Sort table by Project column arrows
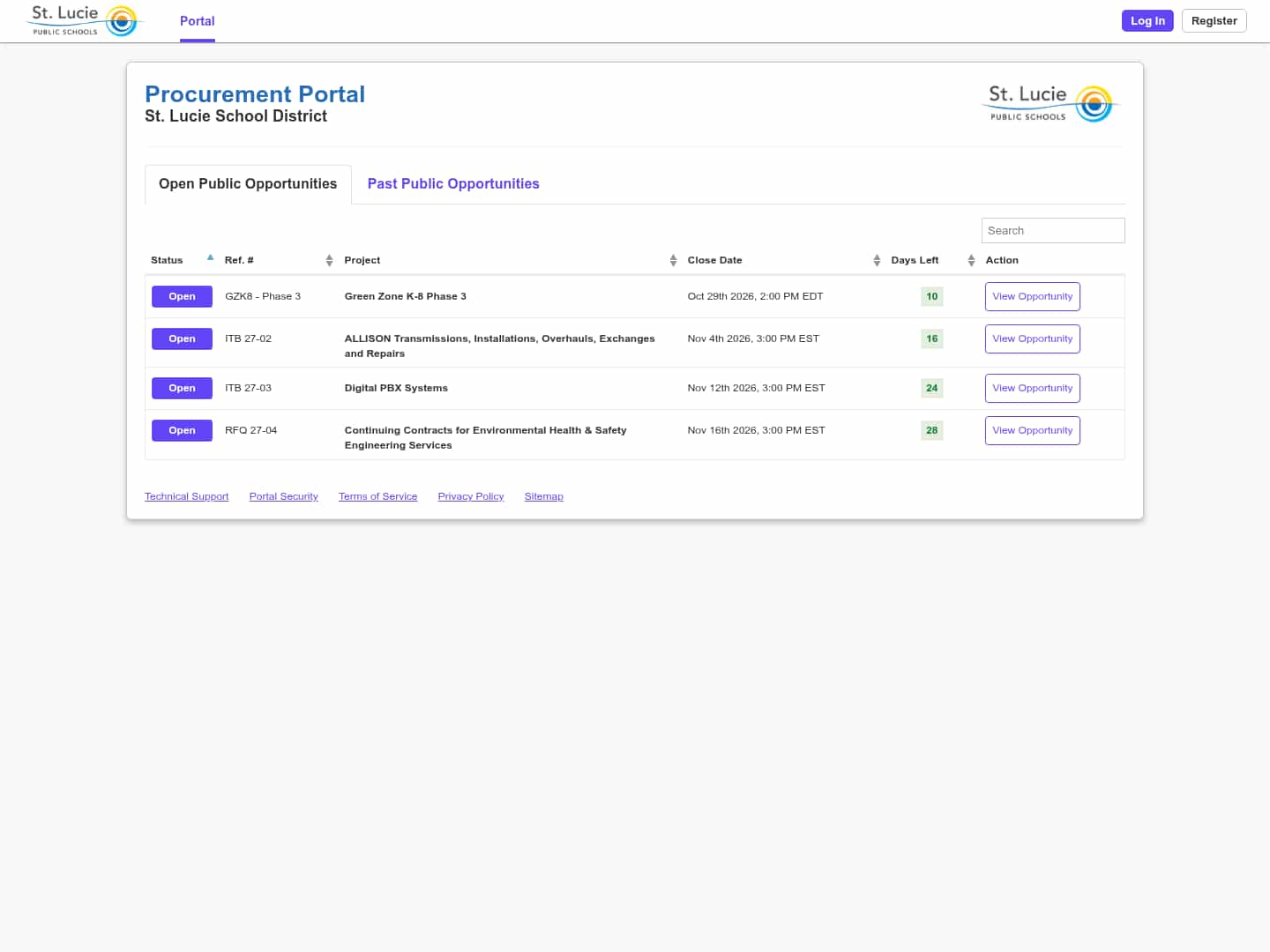The height and width of the screenshot is (952, 1270). 673,260
